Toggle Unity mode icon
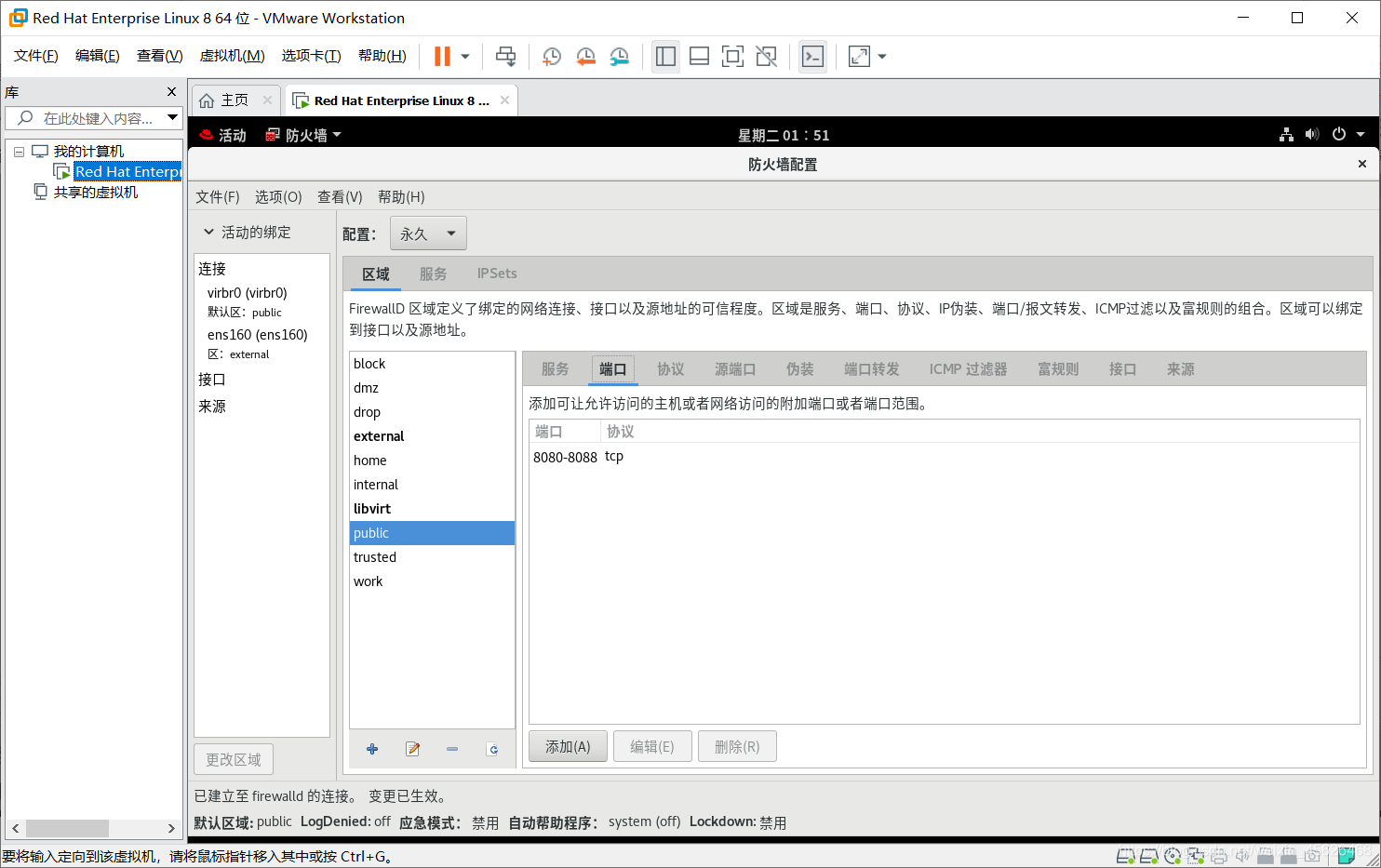This screenshot has width=1381, height=868. click(766, 57)
